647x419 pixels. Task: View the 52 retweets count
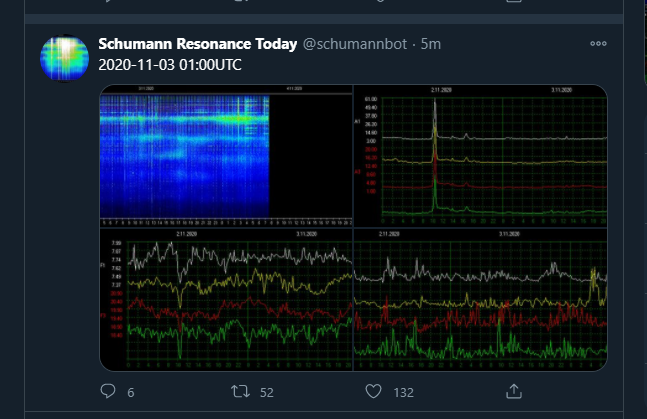coord(267,393)
